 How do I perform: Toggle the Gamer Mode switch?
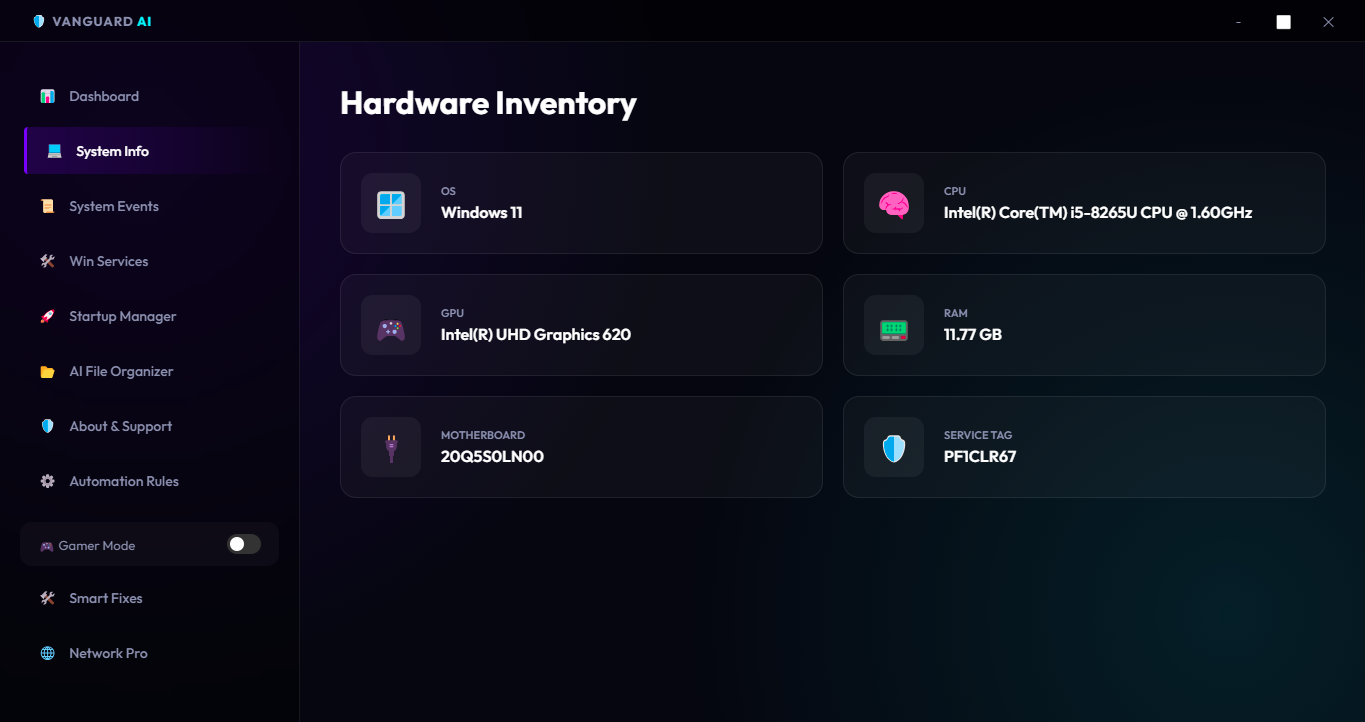pos(244,544)
